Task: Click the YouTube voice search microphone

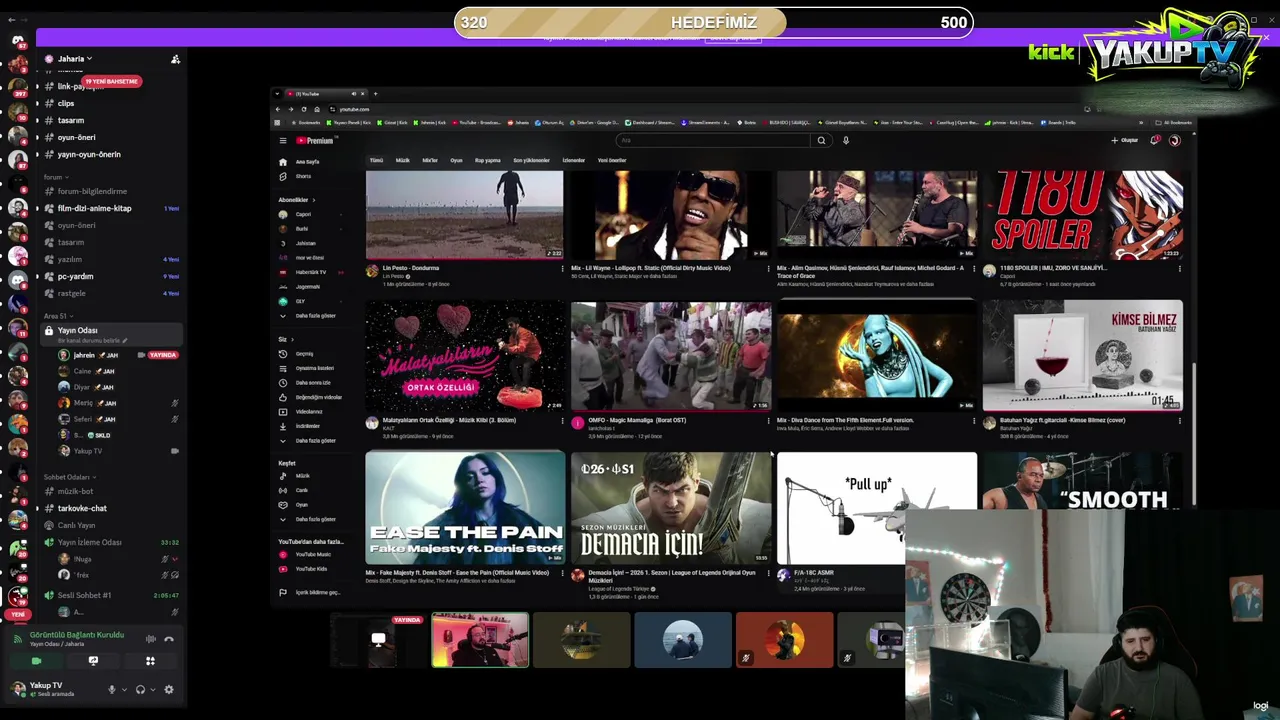Action: click(x=845, y=141)
